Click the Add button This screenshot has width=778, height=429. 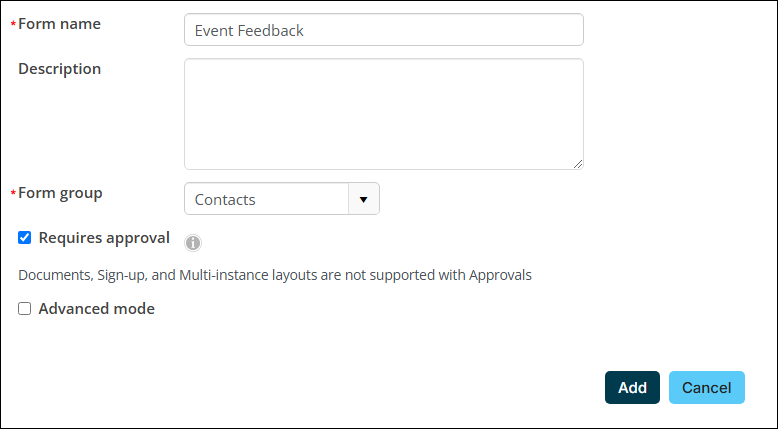click(632, 387)
